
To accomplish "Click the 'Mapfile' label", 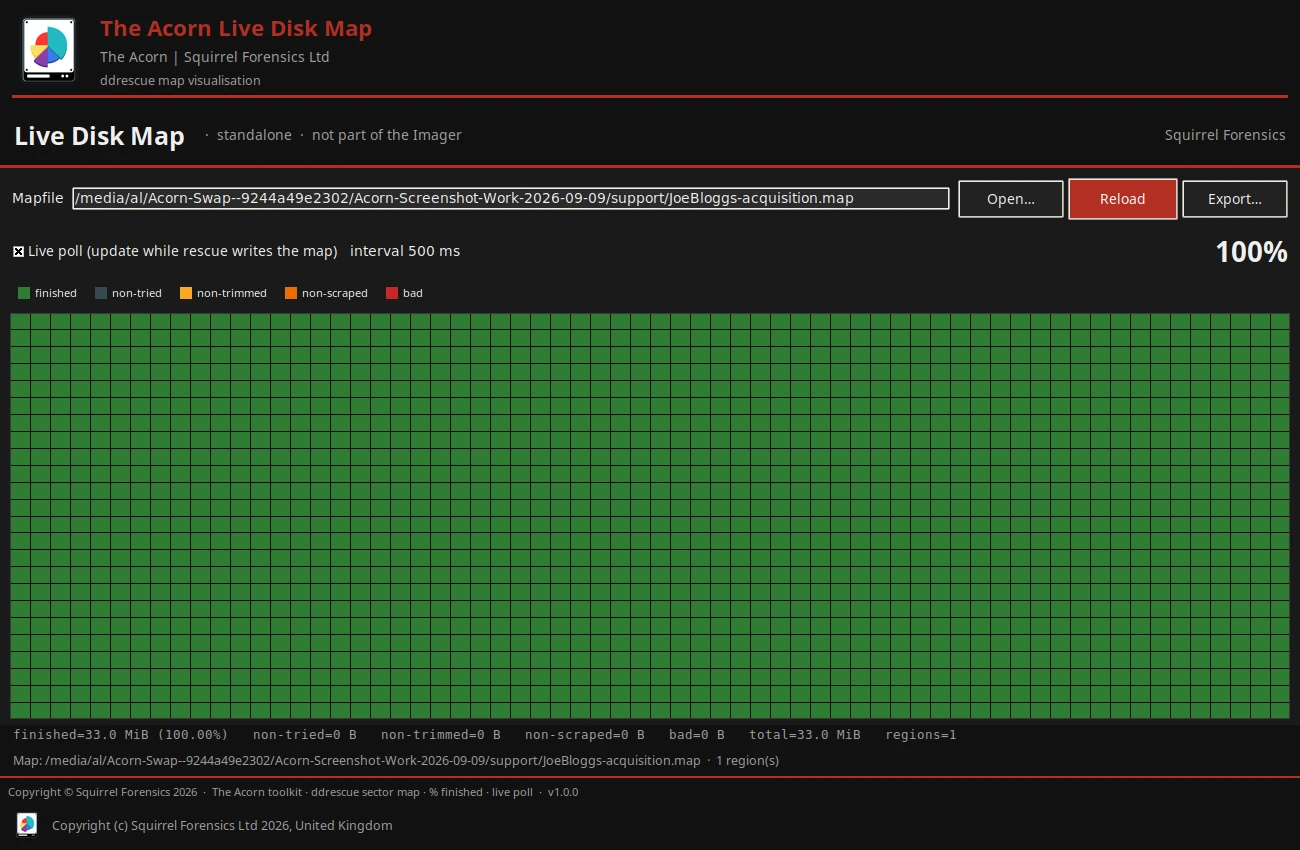I will tap(38, 199).
